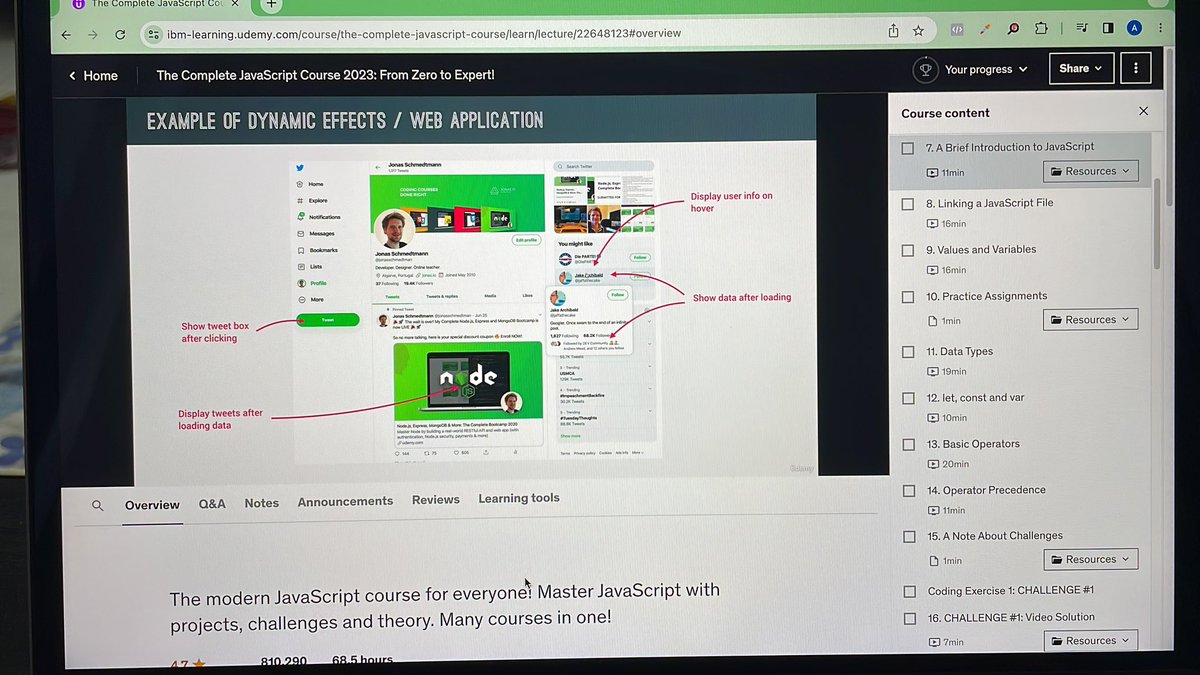Screen dimensions: 1200x675
Task: Toggle the browser side panel icon
Action: pos(1108,28)
